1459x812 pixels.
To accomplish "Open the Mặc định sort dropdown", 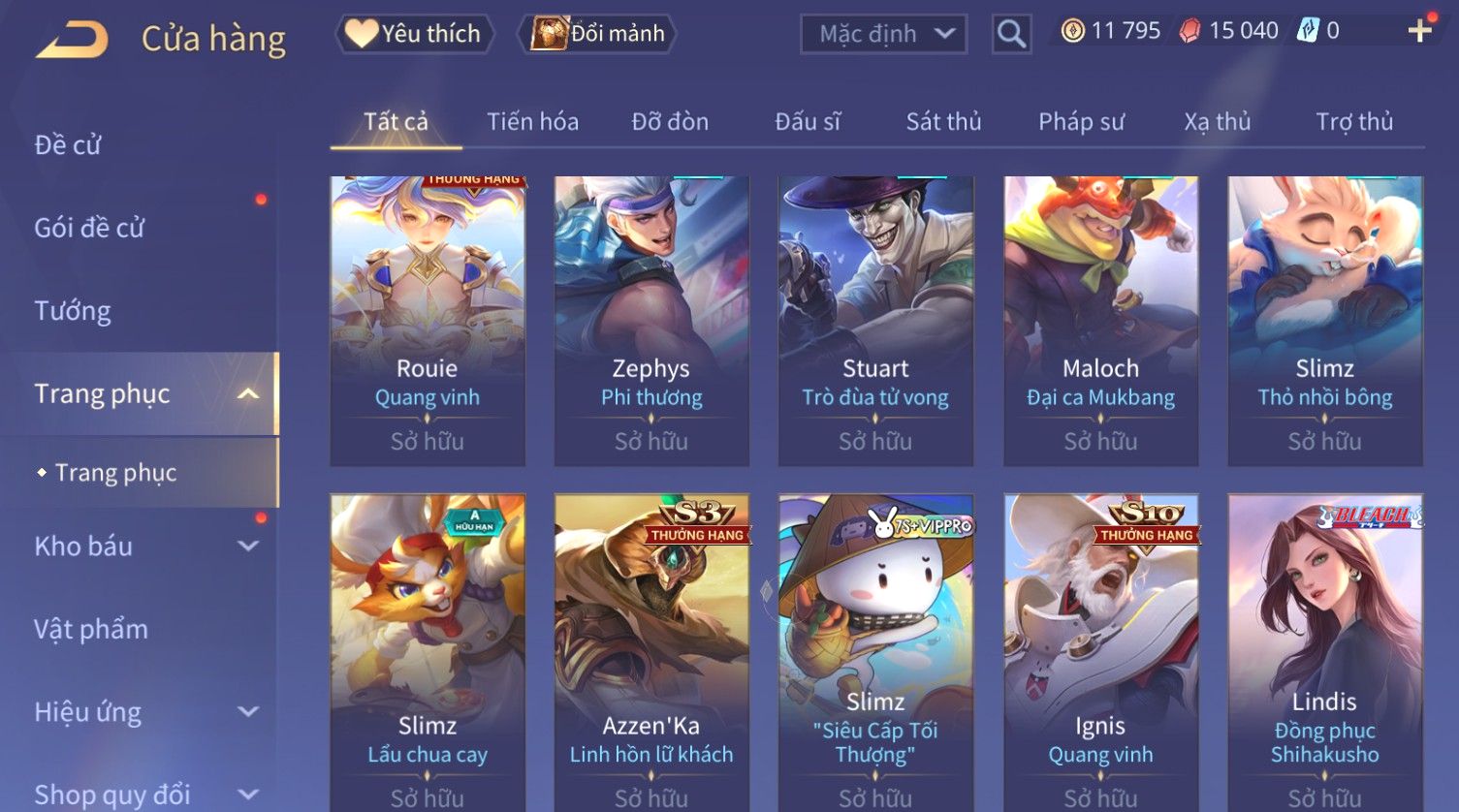I will click(883, 34).
